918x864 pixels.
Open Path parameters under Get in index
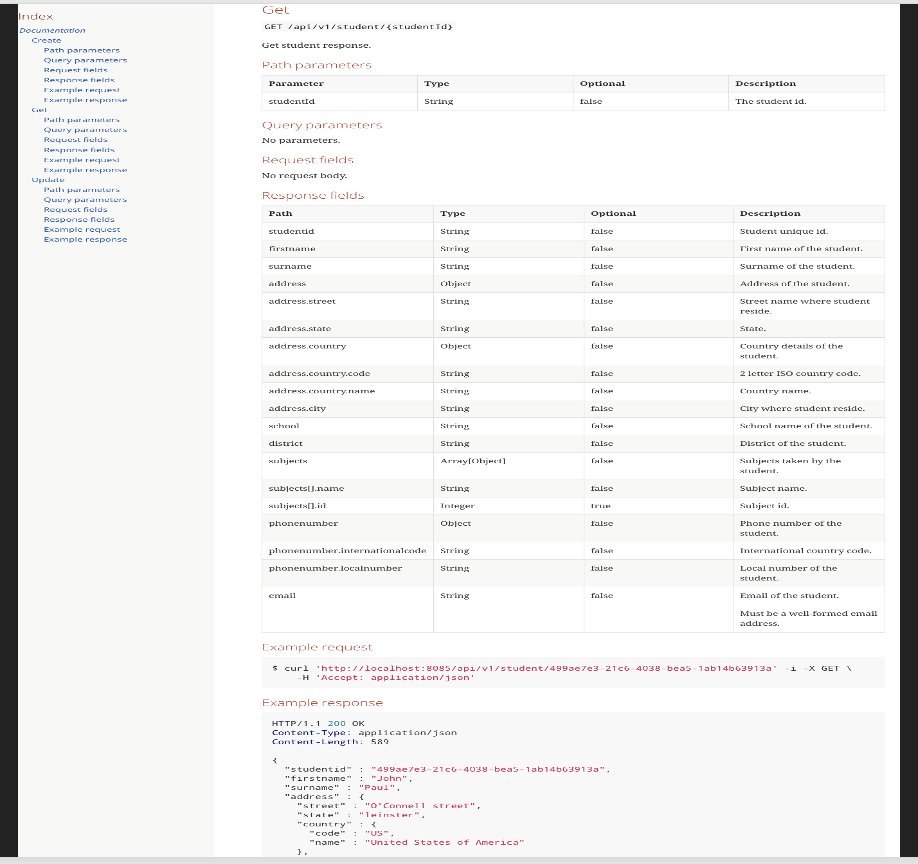pyautogui.click(x=81, y=120)
